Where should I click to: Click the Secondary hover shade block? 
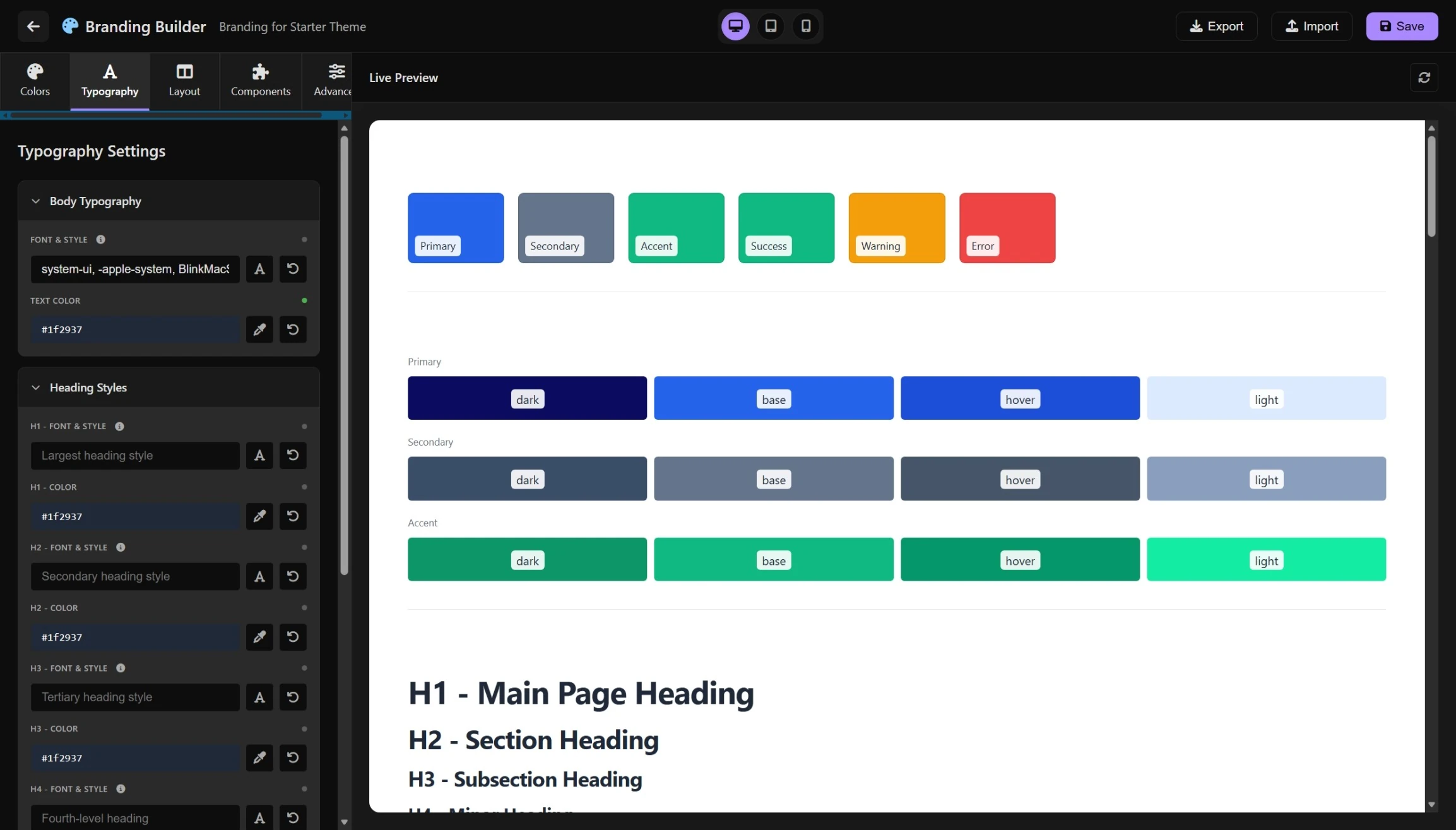click(x=1020, y=478)
